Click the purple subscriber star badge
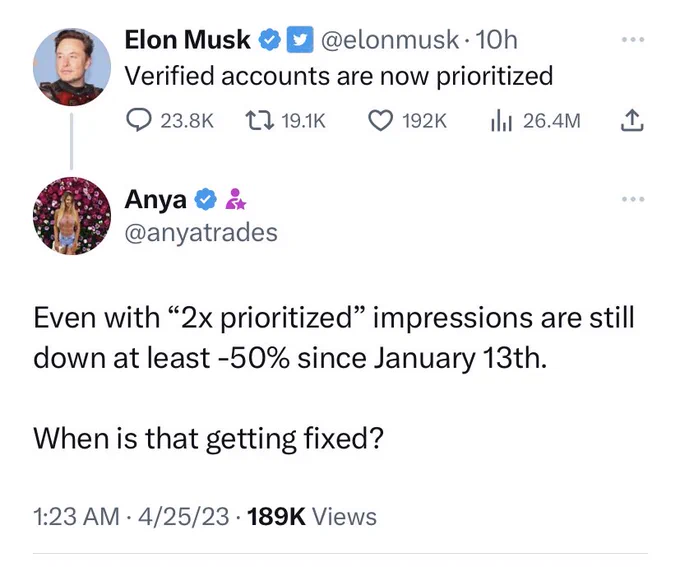The width and height of the screenshot is (680, 567). click(x=233, y=199)
